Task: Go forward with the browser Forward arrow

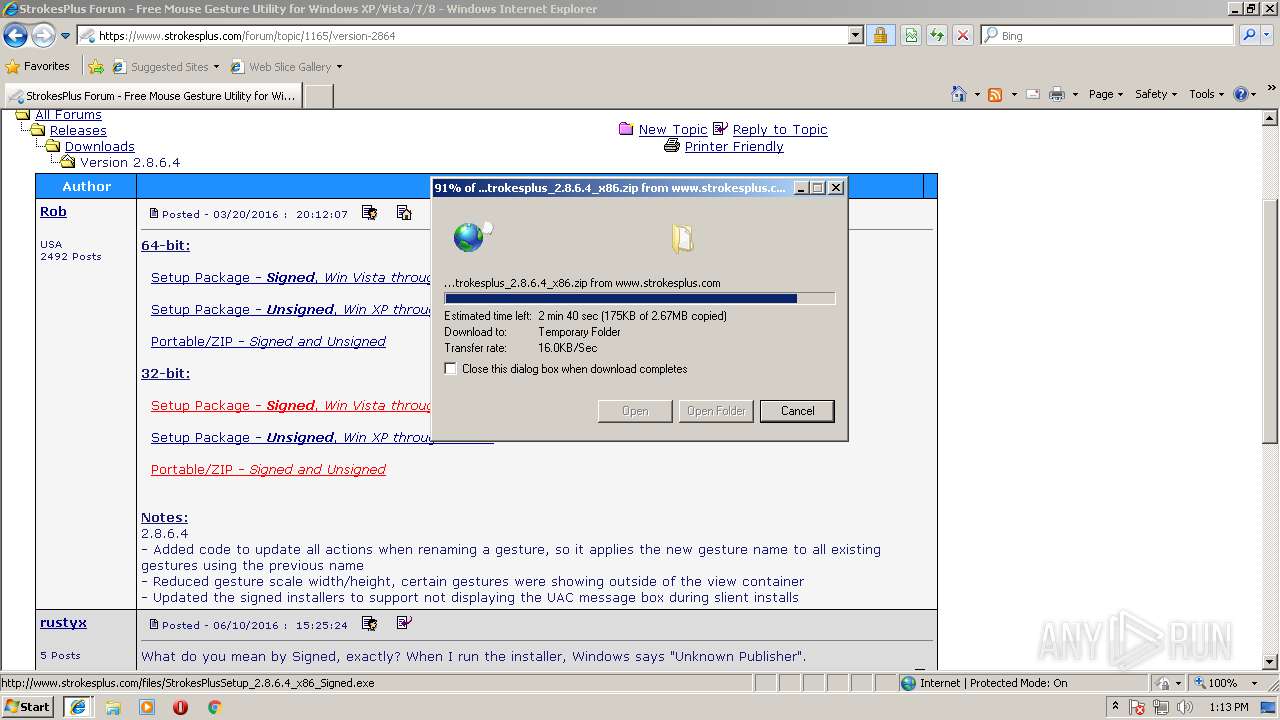Action: point(43,36)
